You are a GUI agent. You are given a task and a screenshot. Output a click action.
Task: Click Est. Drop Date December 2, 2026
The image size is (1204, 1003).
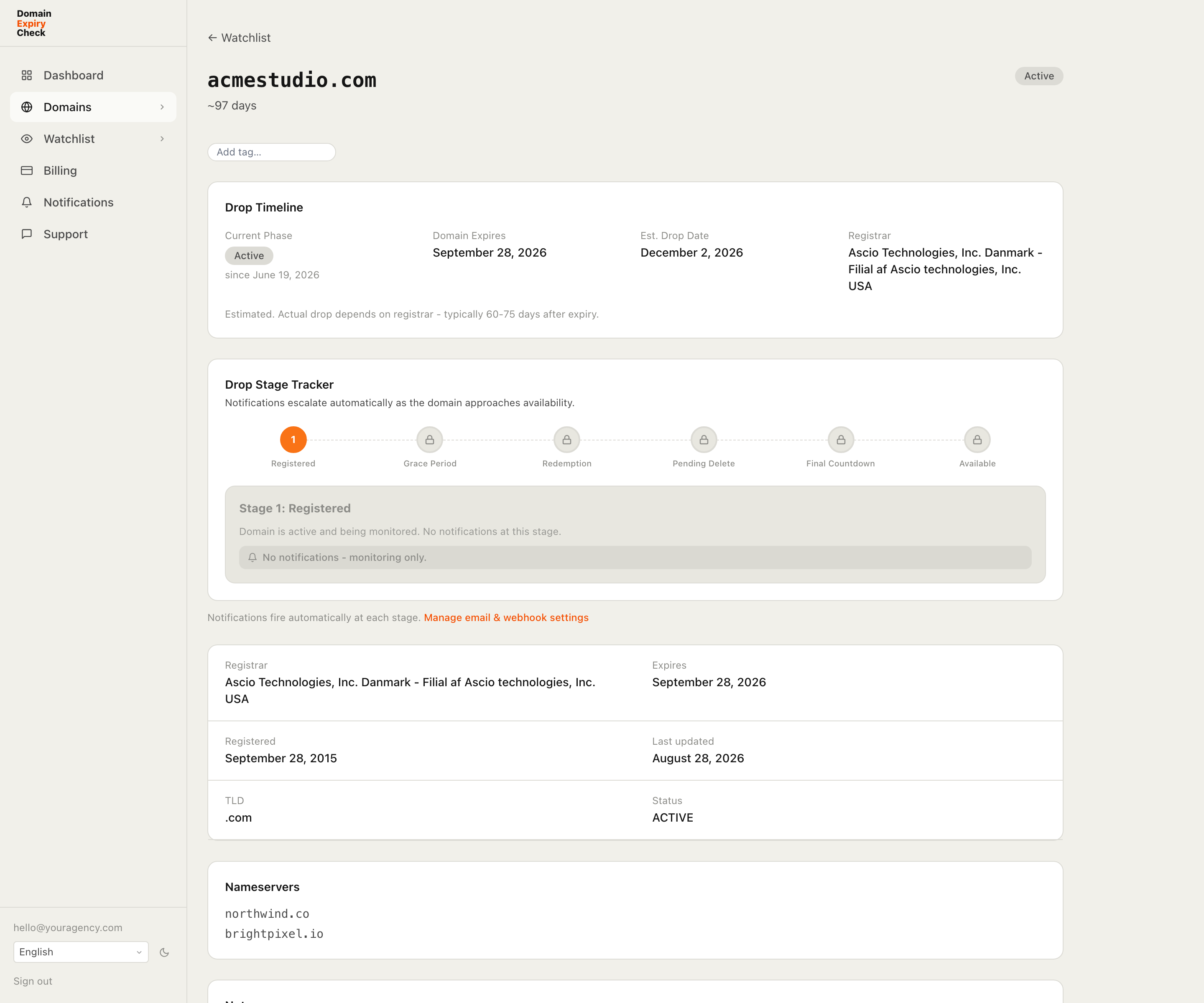click(x=691, y=253)
